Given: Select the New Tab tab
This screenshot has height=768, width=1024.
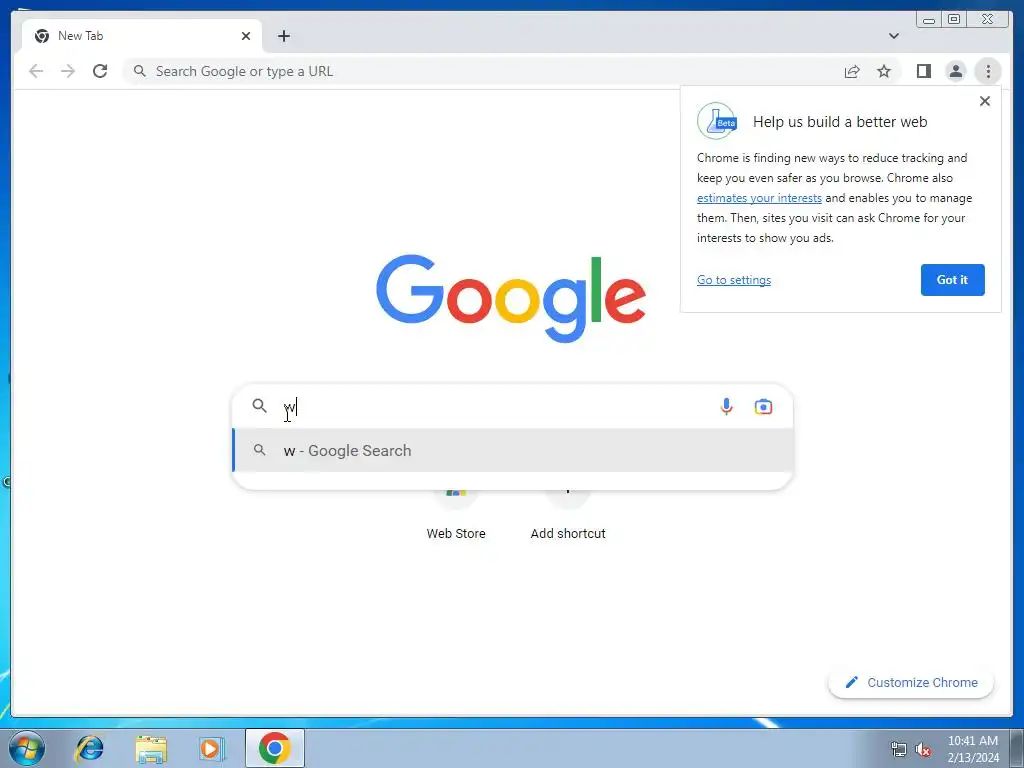Looking at the screenshot, I should [x=142, y=36].
